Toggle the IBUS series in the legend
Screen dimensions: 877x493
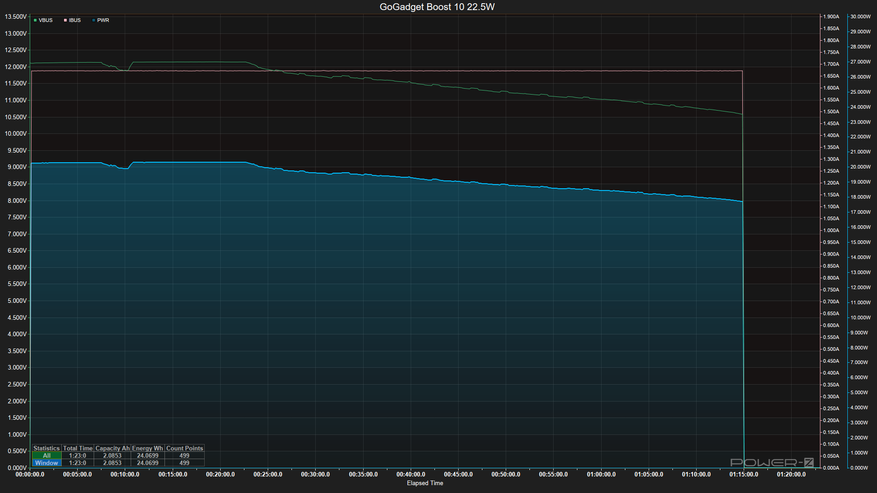click(72, 20)
